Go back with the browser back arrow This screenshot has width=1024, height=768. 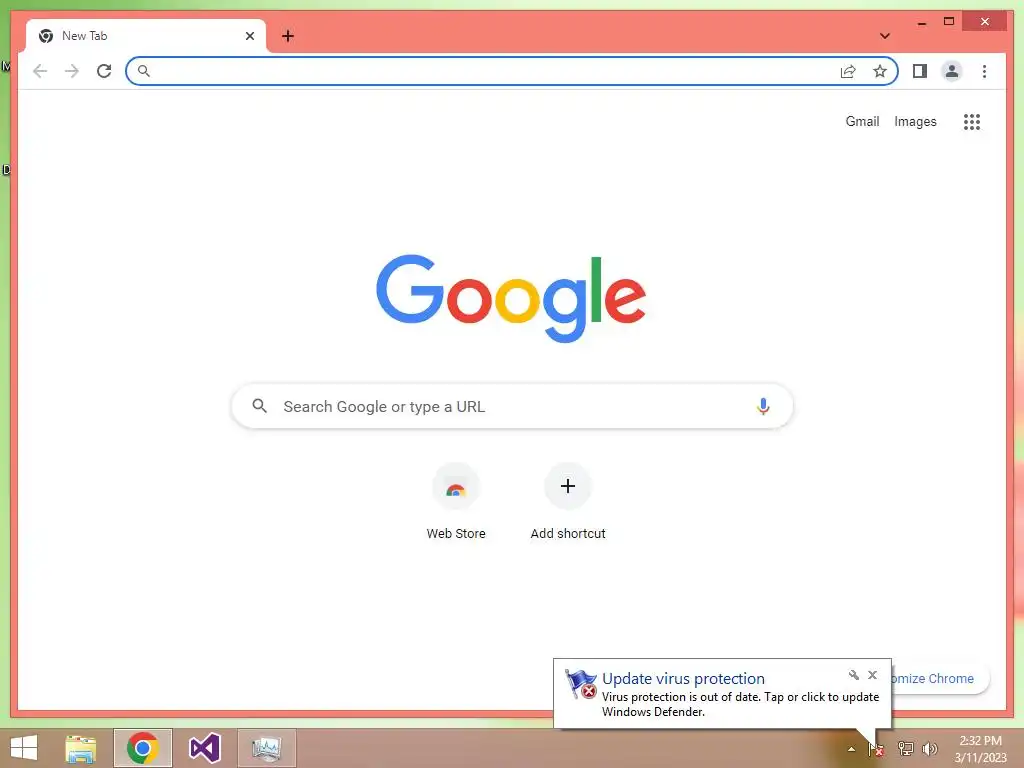40,71
